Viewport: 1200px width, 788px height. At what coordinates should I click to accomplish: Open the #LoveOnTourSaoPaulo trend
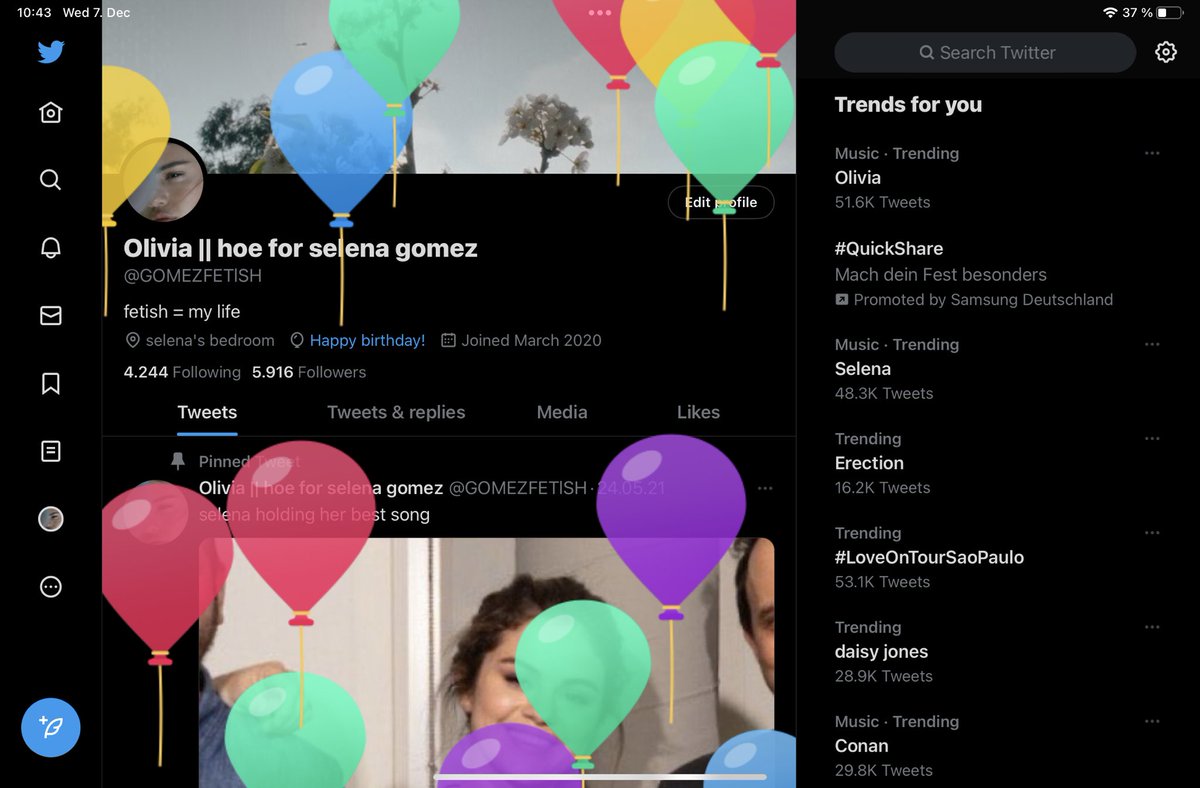[x=929, y=557]
